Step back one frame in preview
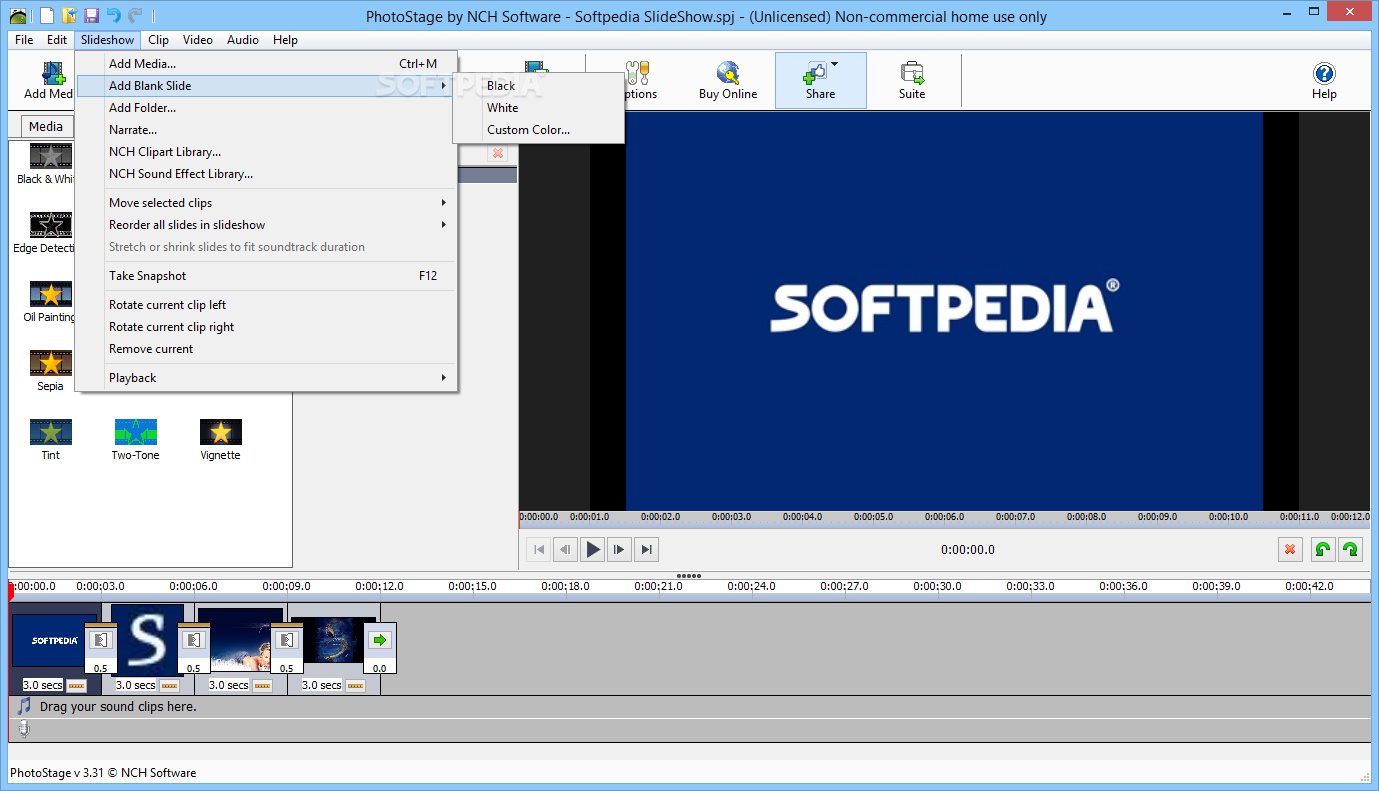The image size is (1379, 791). 565,549
